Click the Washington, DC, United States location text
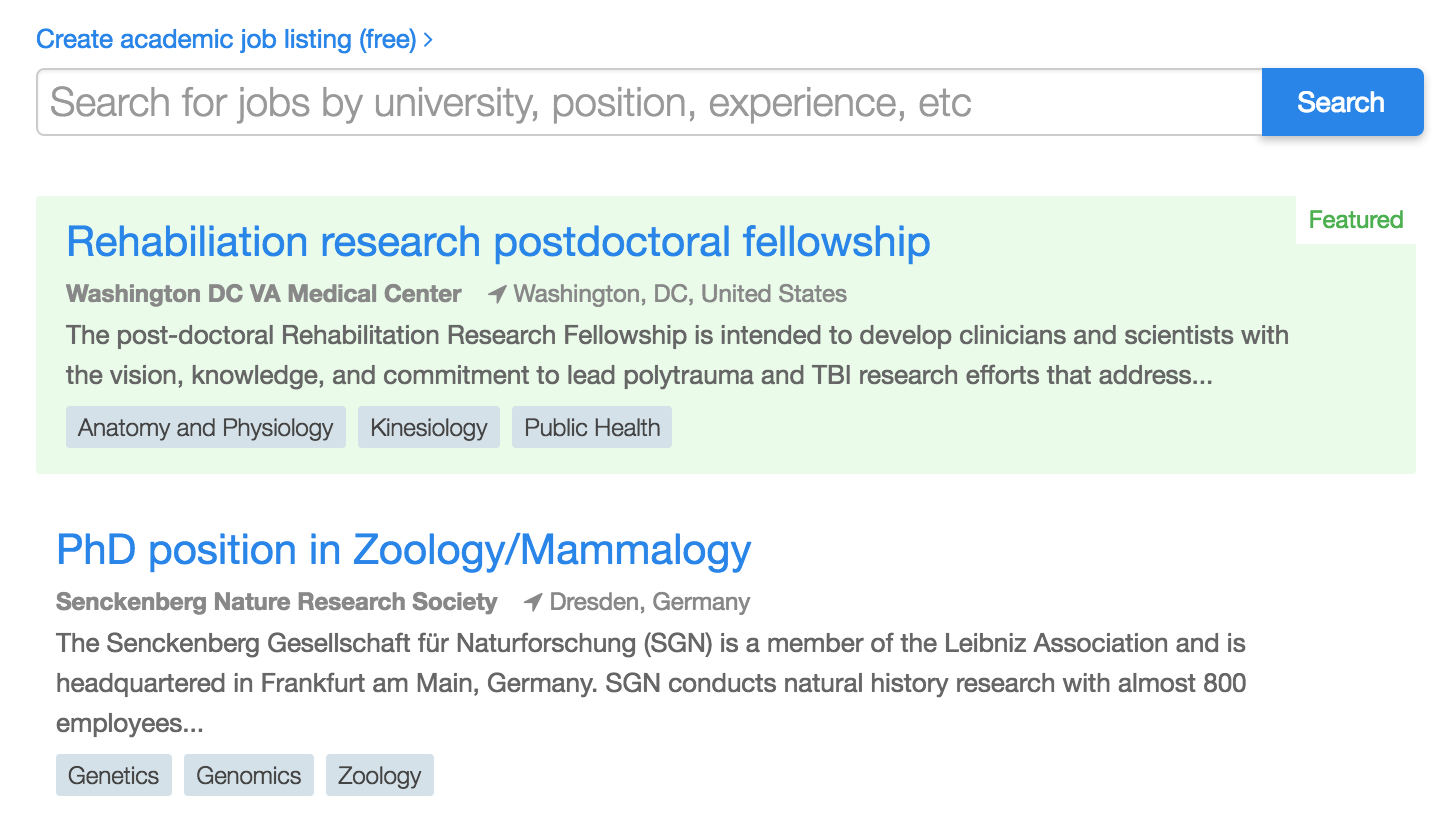This screenshot has width=1456, height=822. 680,294
